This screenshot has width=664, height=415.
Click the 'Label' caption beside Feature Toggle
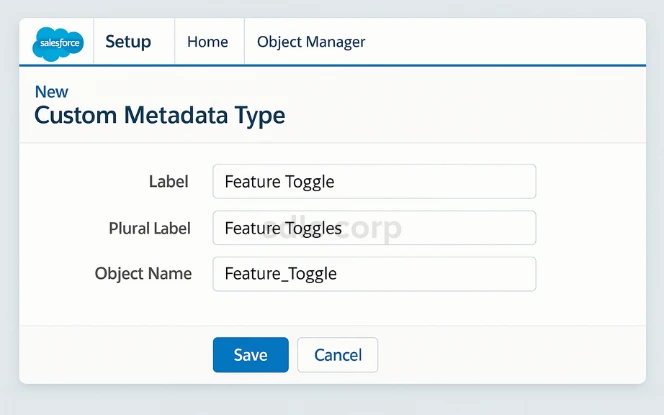(169, 182)
